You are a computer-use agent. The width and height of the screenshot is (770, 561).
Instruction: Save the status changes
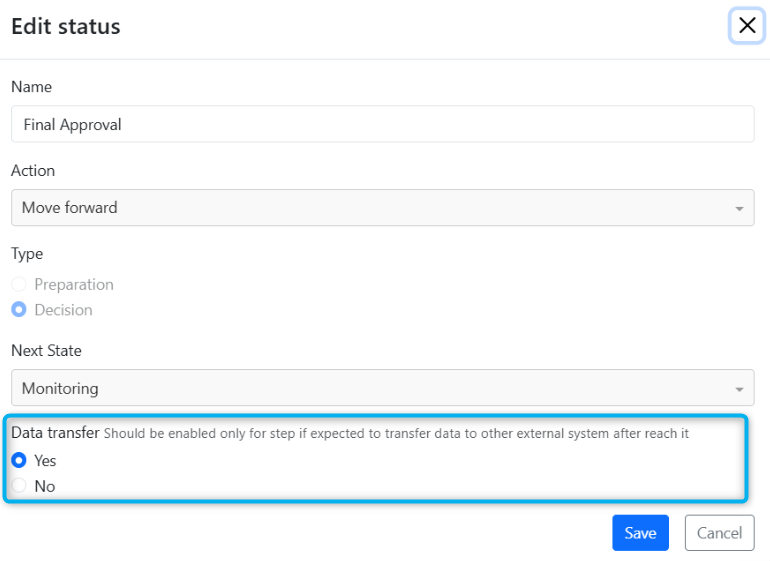click(x=640, y=533)
